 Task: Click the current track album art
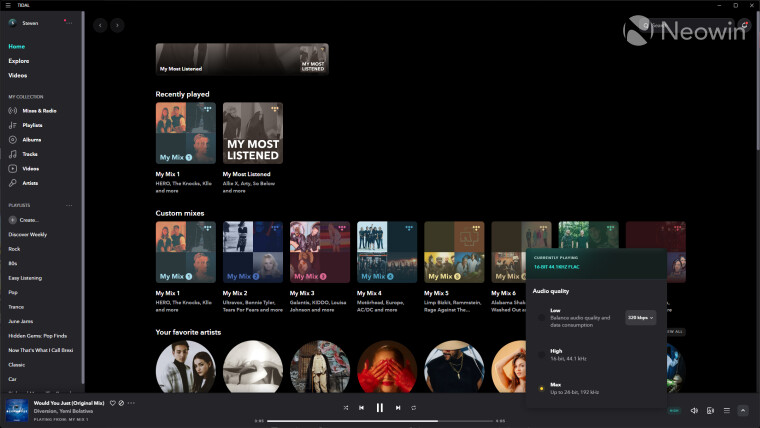click(17, 411)
